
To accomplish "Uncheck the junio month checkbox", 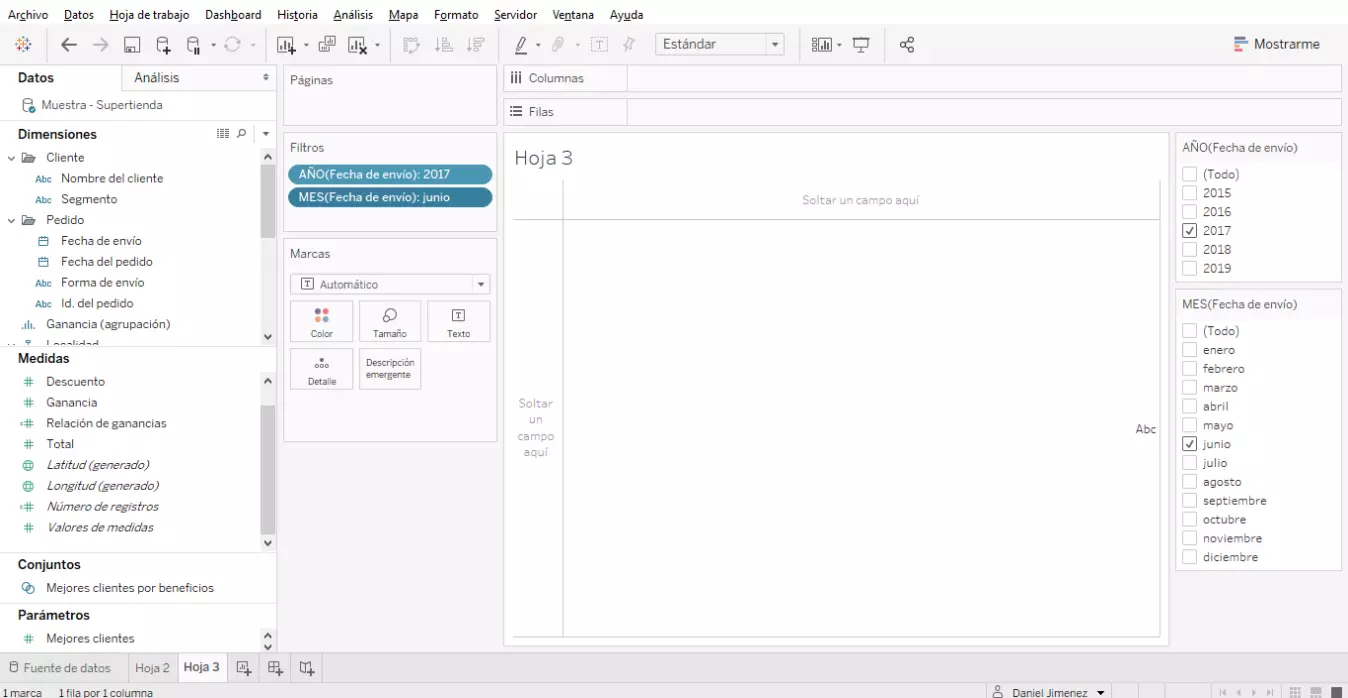I will coord(1190,444).
